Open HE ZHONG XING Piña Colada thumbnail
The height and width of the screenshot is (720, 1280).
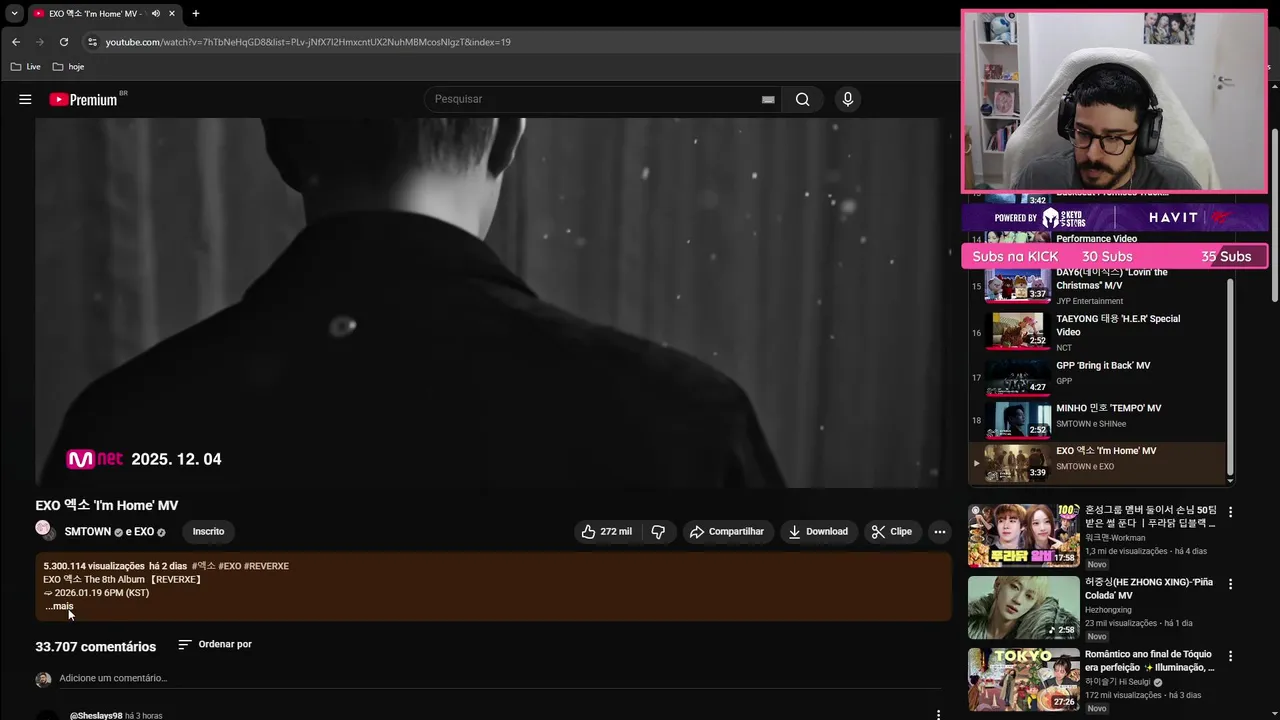click(1024, 608)
